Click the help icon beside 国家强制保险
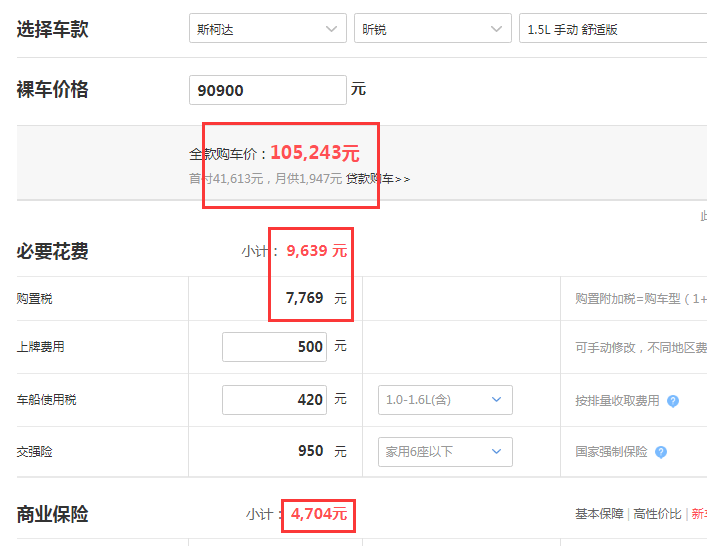 [661, 452]
